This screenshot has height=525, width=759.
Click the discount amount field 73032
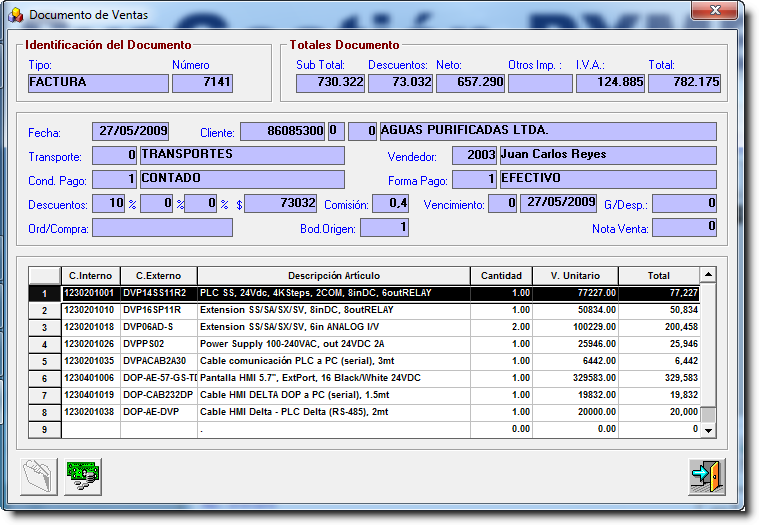[281, 203]
